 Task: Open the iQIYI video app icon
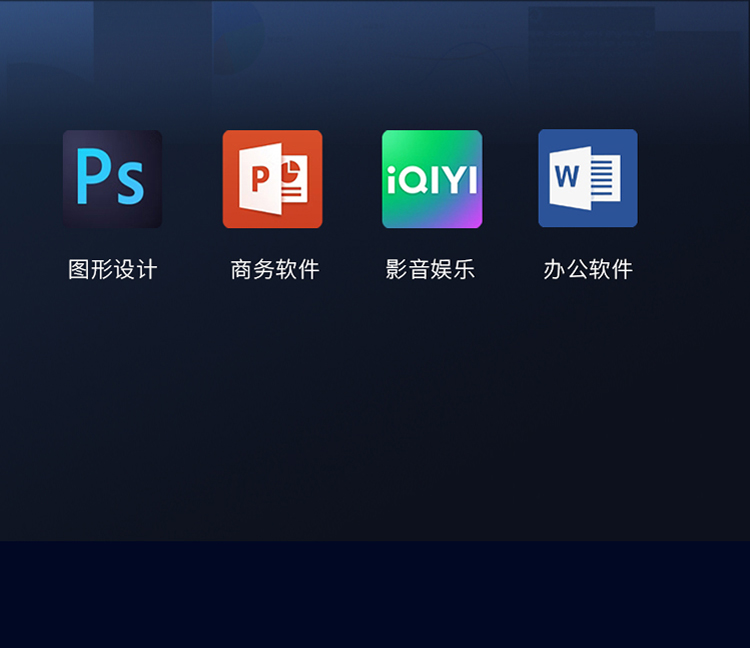(x=432, y=179)
